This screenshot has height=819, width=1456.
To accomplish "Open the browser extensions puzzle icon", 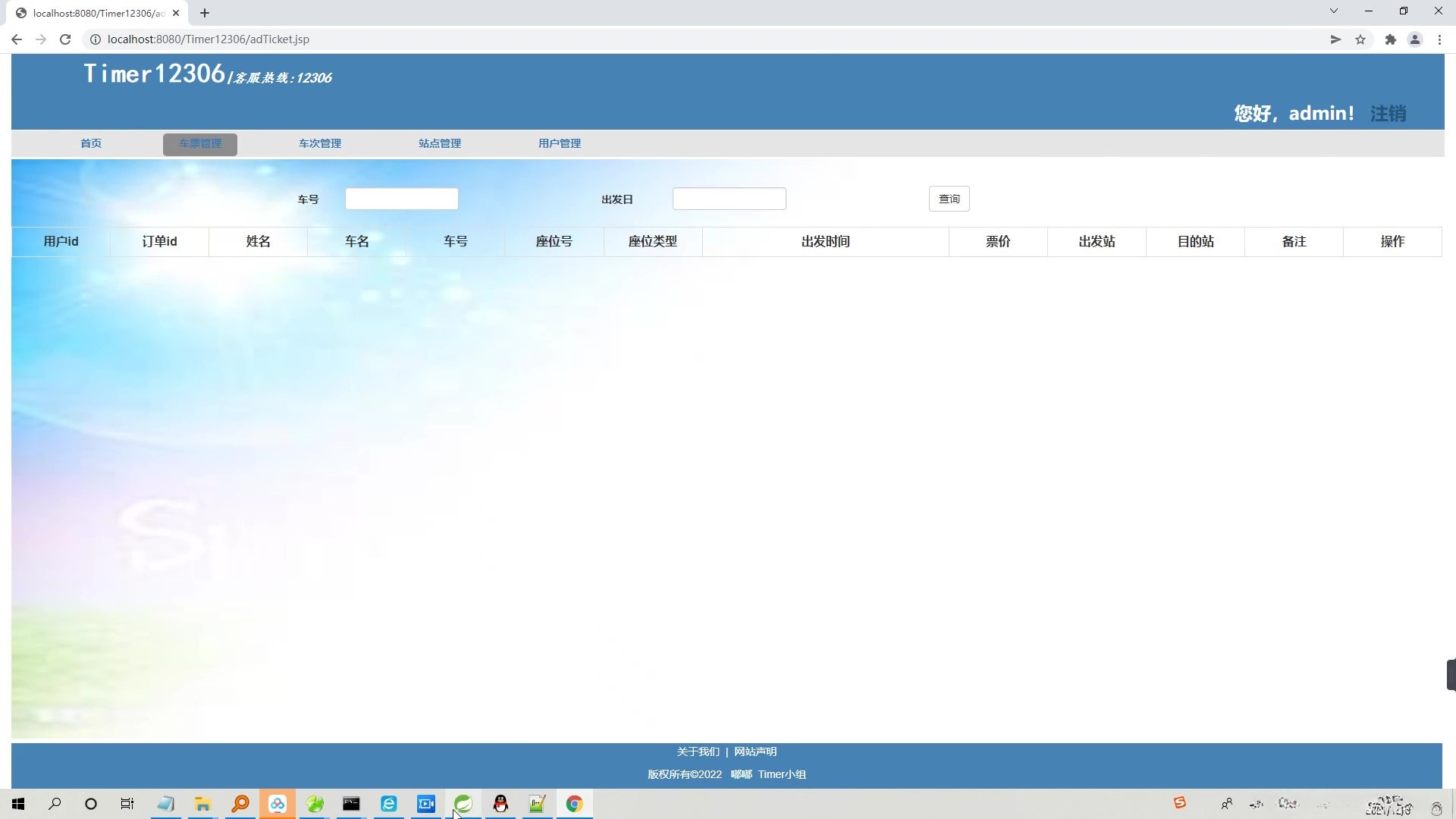I will pos(1390,39).
